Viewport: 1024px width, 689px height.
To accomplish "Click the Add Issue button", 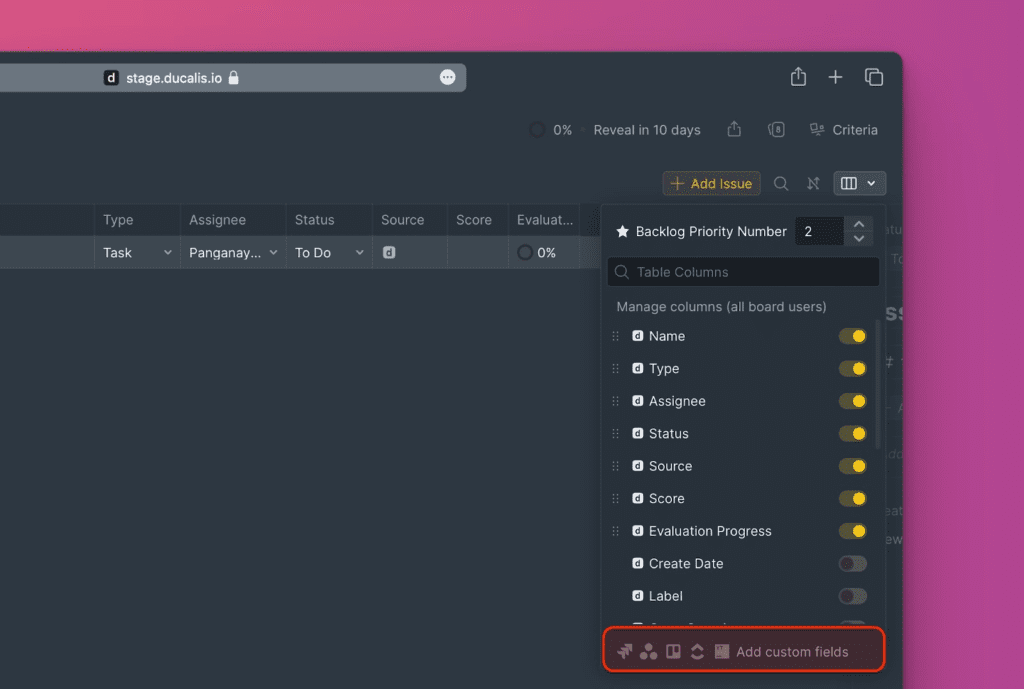I will click(x=711, y=183).
